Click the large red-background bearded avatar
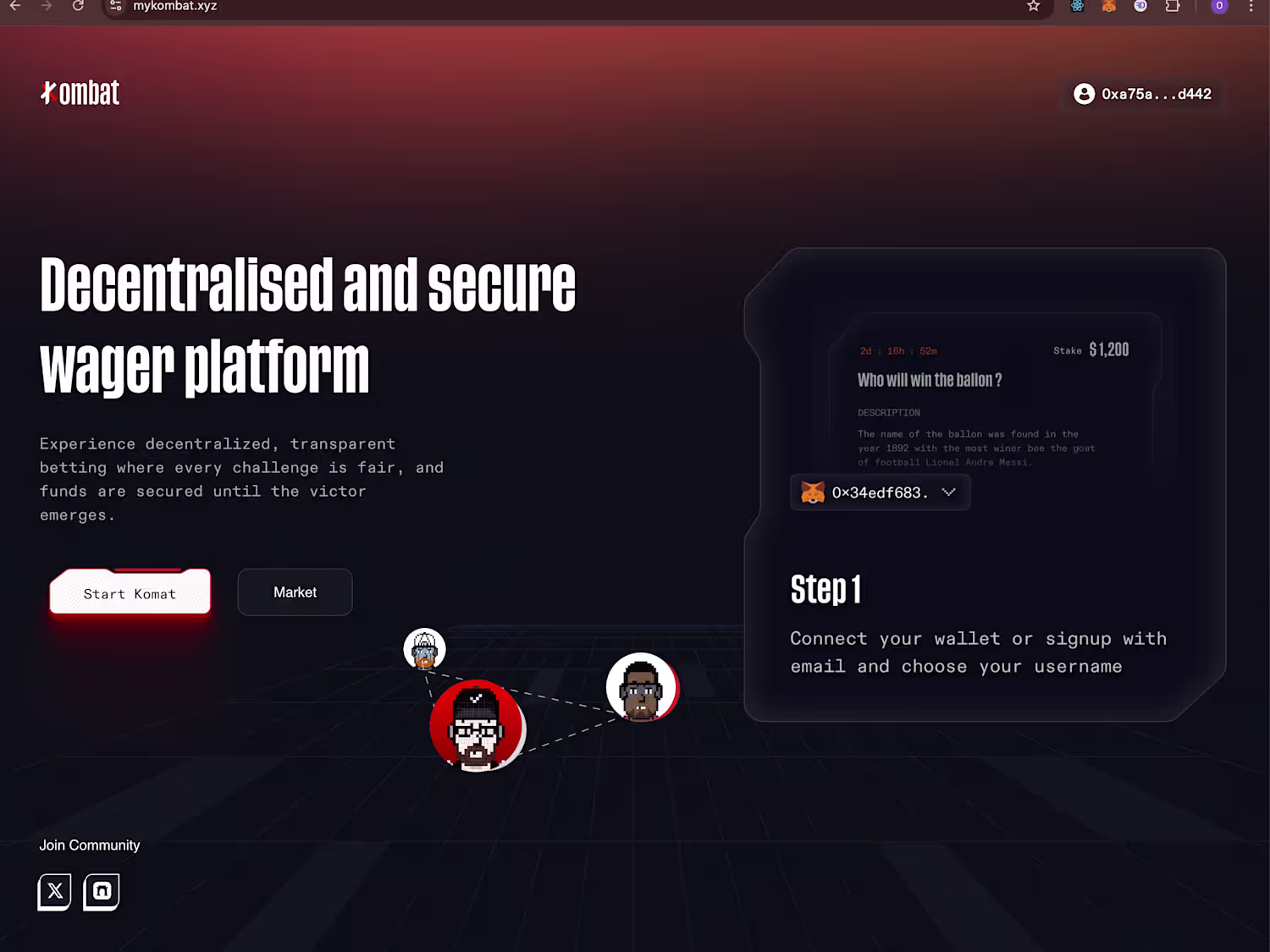 click(x=477, y=726)
